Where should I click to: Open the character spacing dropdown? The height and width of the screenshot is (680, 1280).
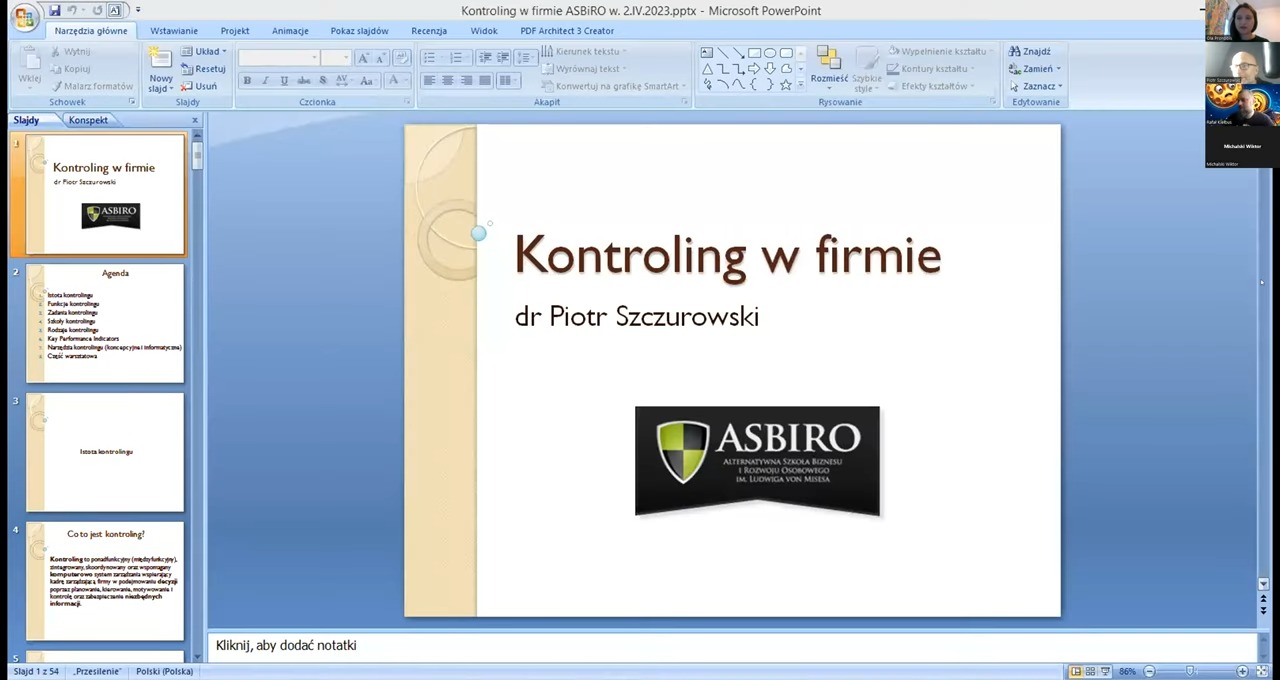click(342, 81)
